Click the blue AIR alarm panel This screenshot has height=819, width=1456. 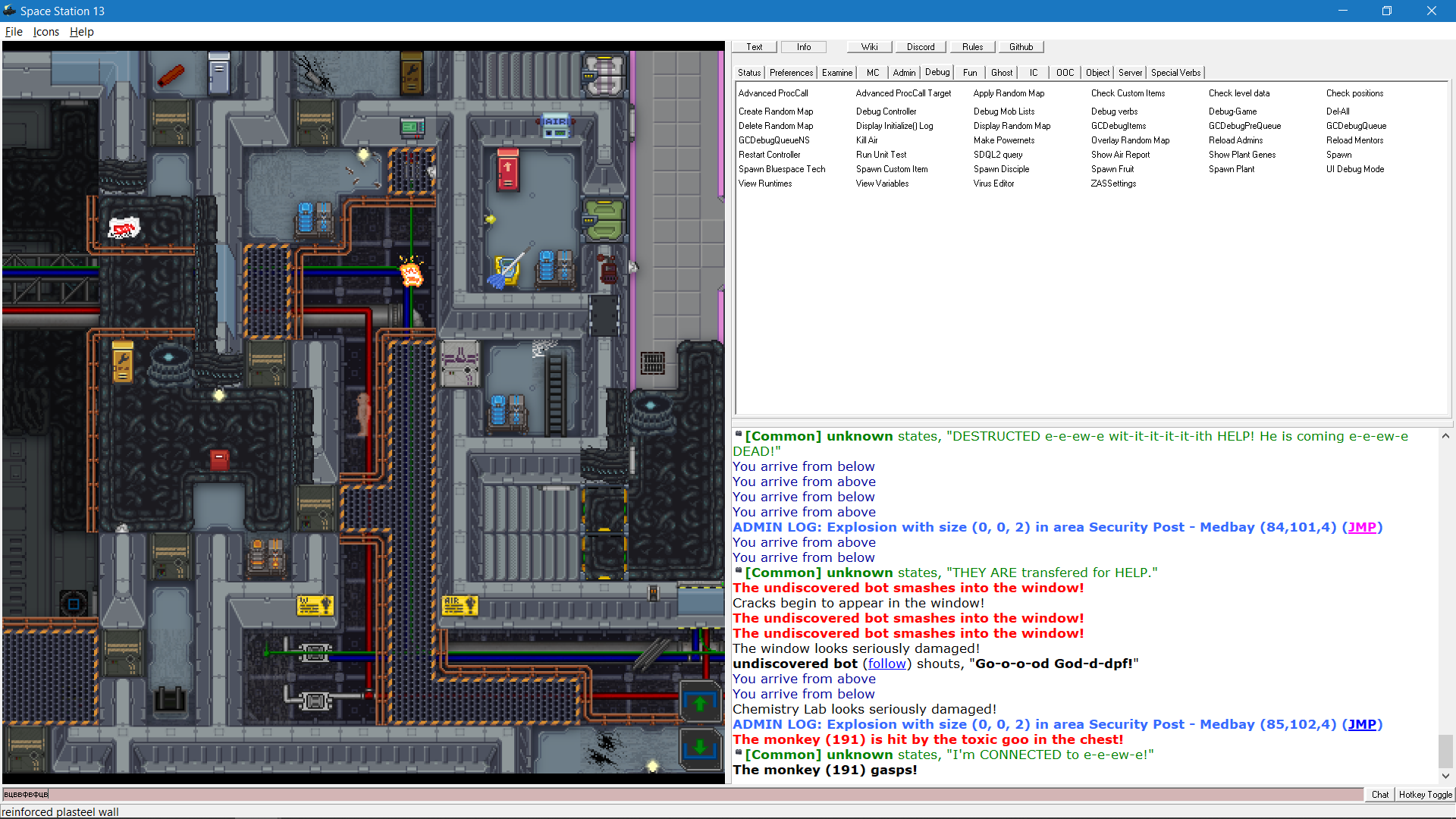[x=555, y=125]
